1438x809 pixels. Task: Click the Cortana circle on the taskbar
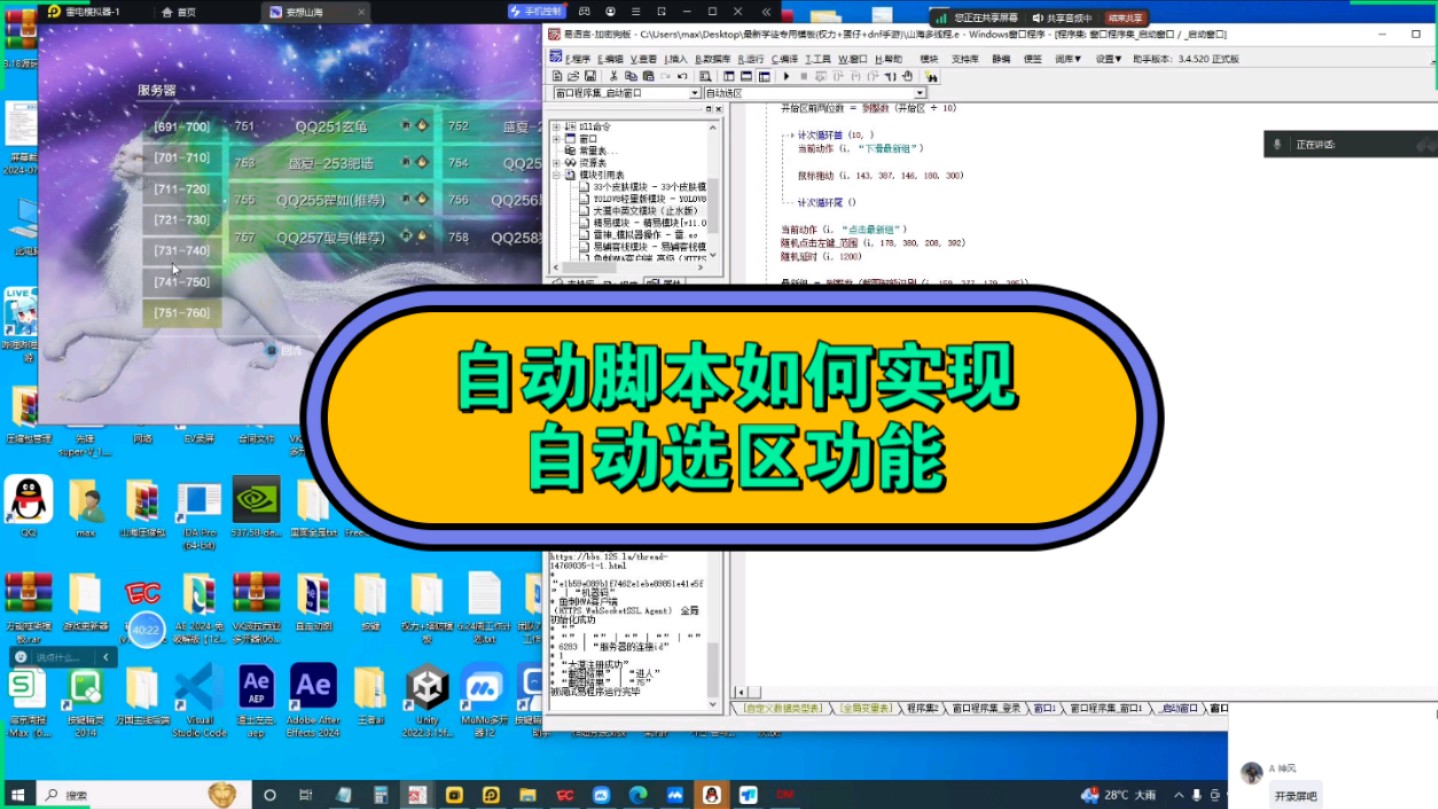tap(269, 795)
